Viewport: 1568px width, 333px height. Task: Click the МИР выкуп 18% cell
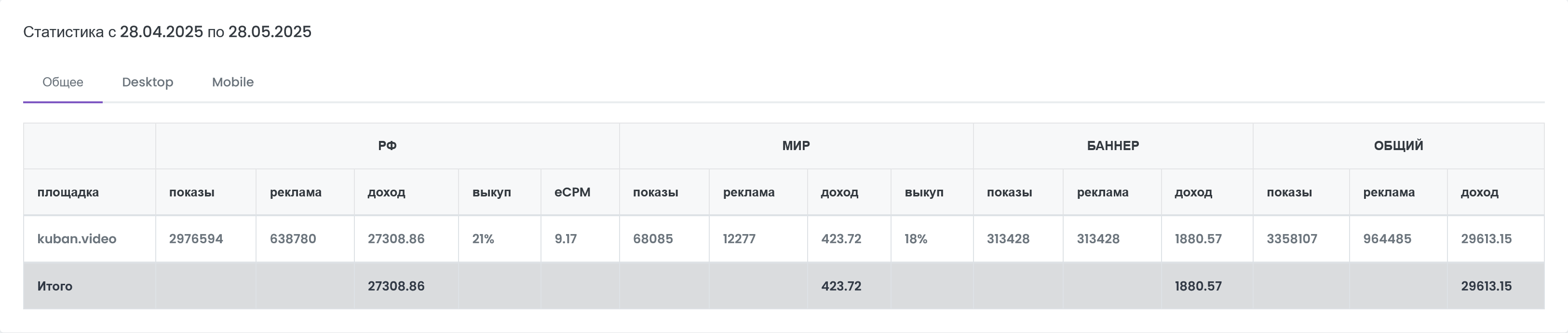(x=916, y=238)
